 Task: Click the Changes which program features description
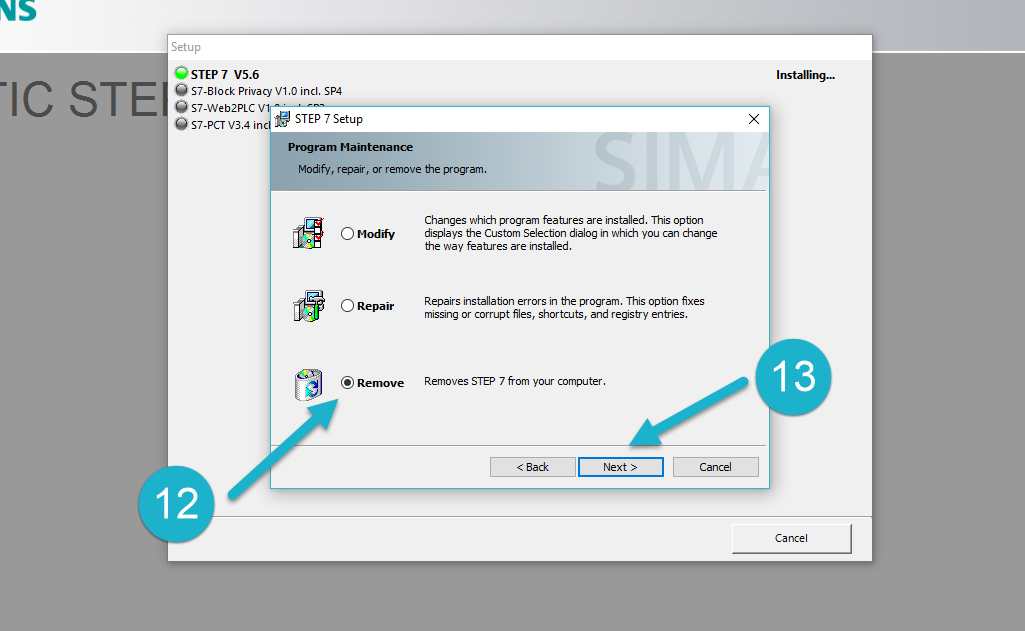point(571,233)
